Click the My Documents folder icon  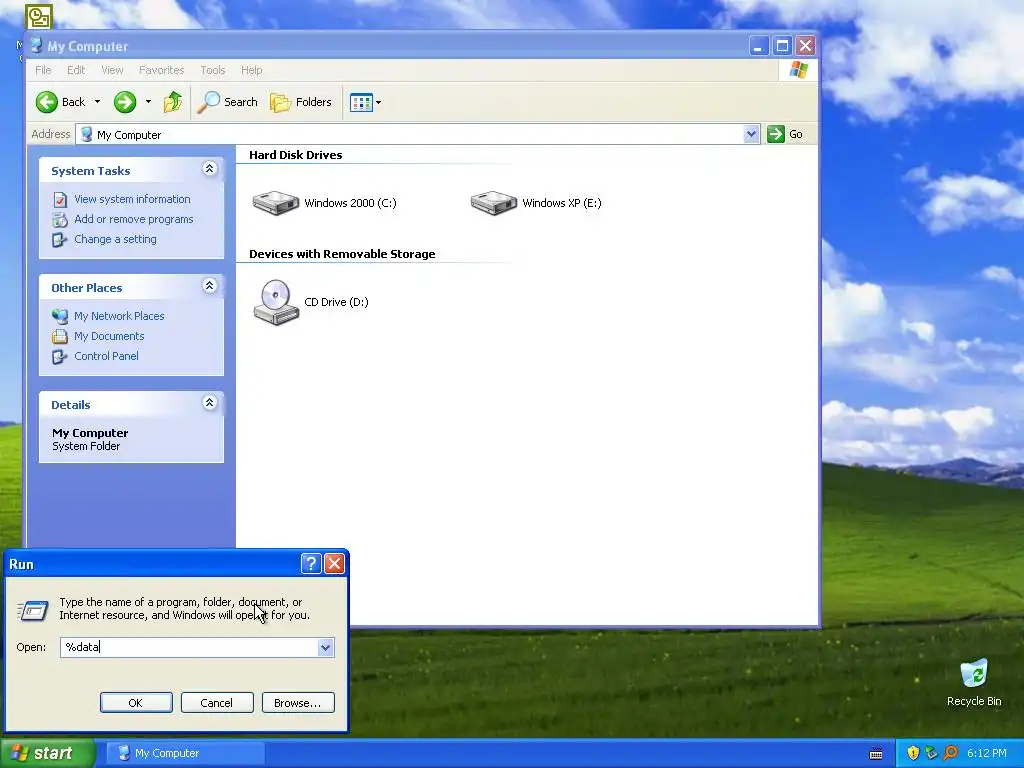(59, 336)
